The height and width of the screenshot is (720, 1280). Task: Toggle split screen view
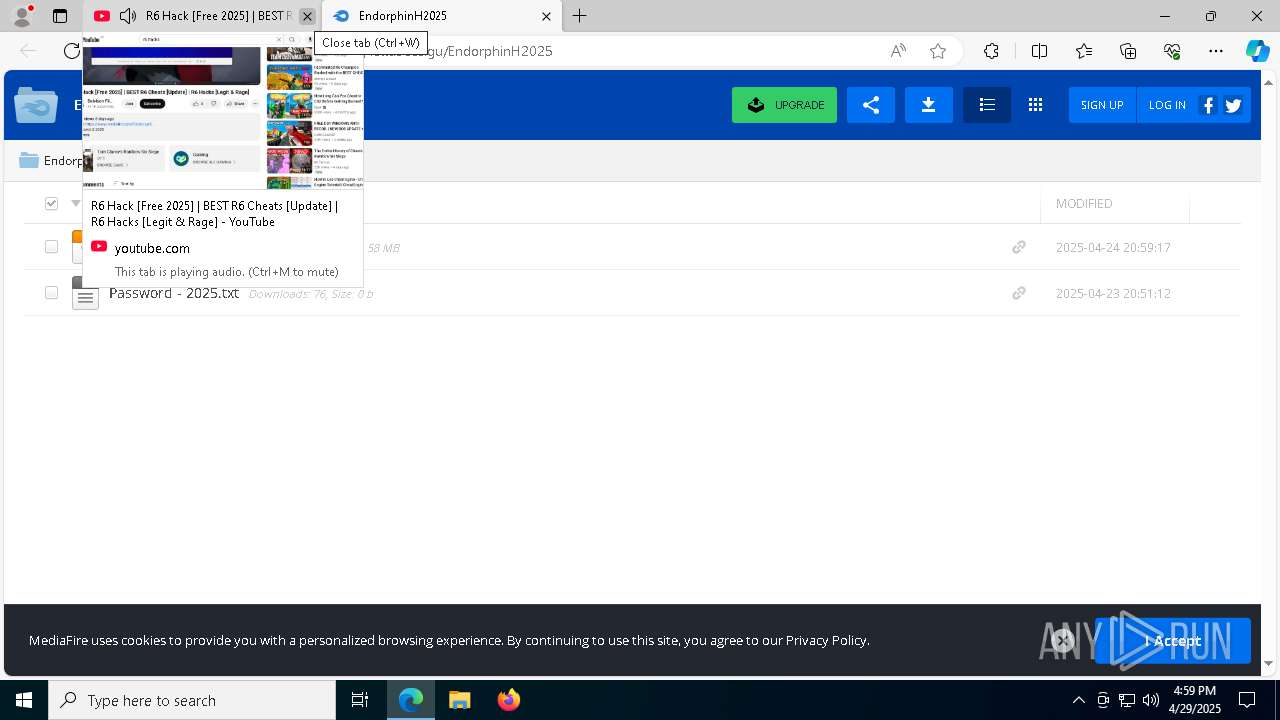pyautogui.click(x=1039, y=51)
